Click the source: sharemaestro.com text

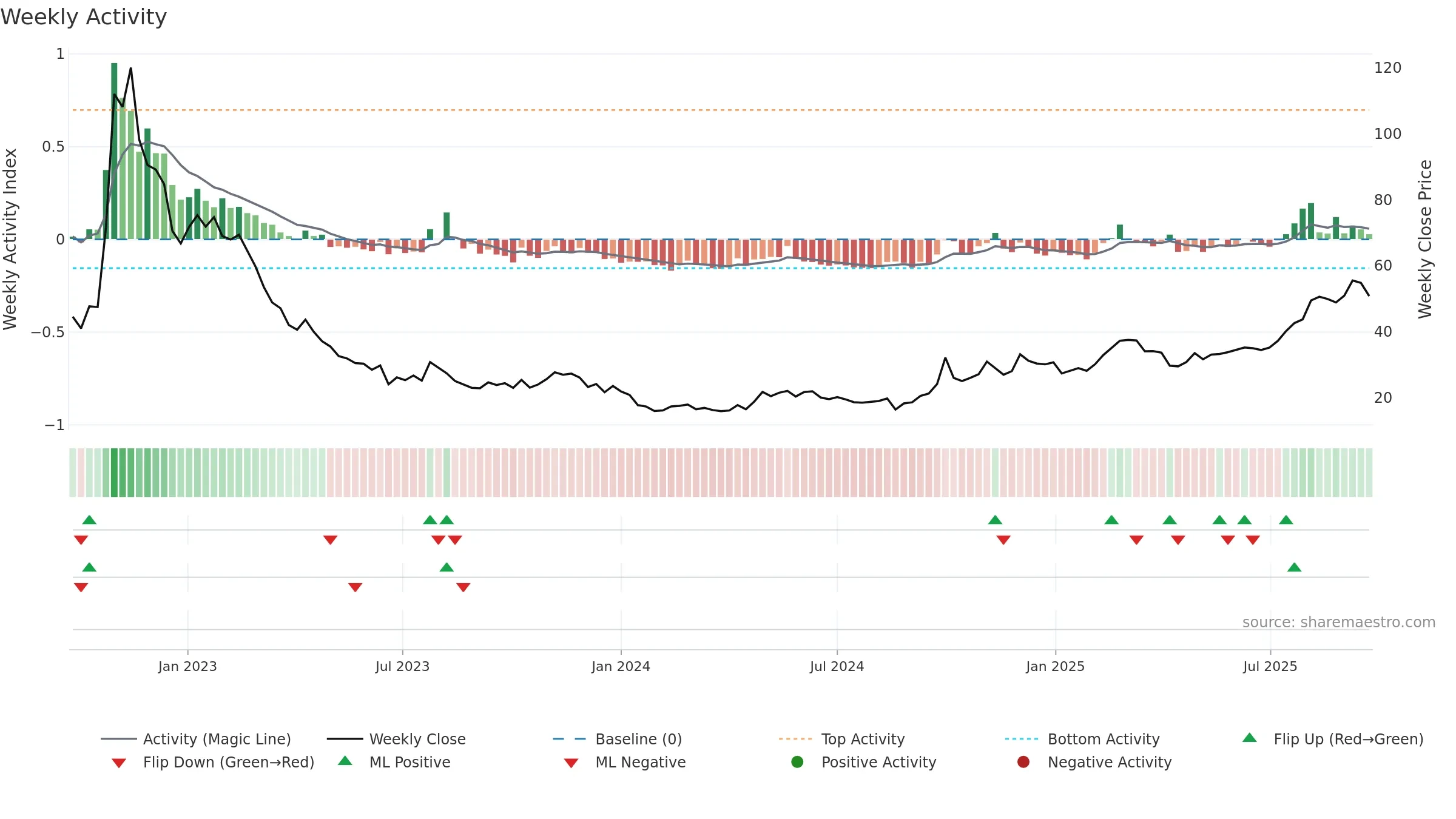[1339, 622]
